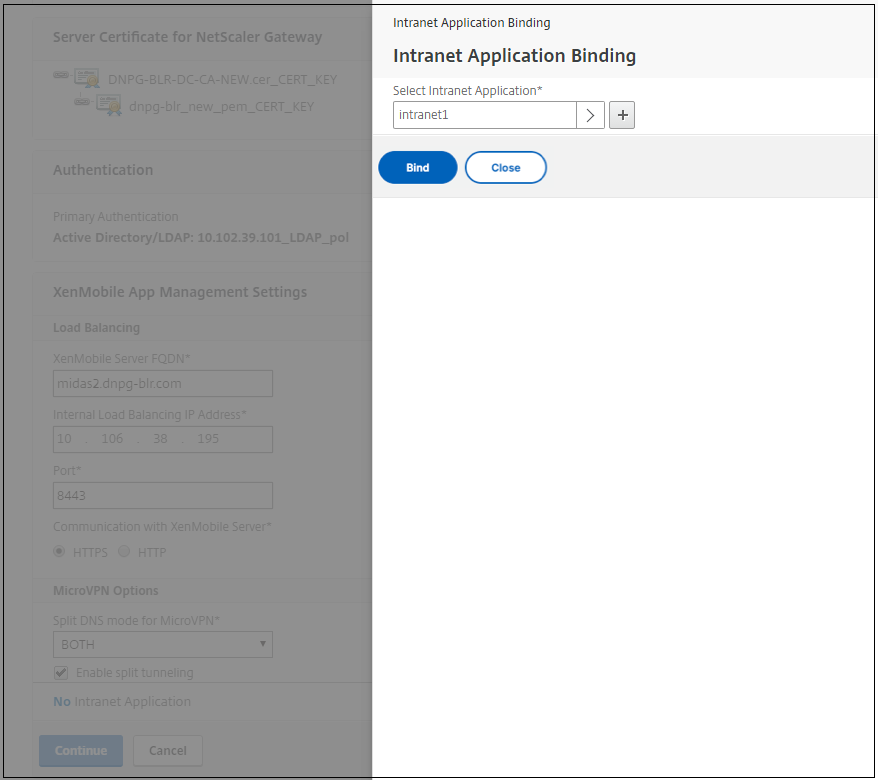
Task: Click the Continue button
Action: 81,751
